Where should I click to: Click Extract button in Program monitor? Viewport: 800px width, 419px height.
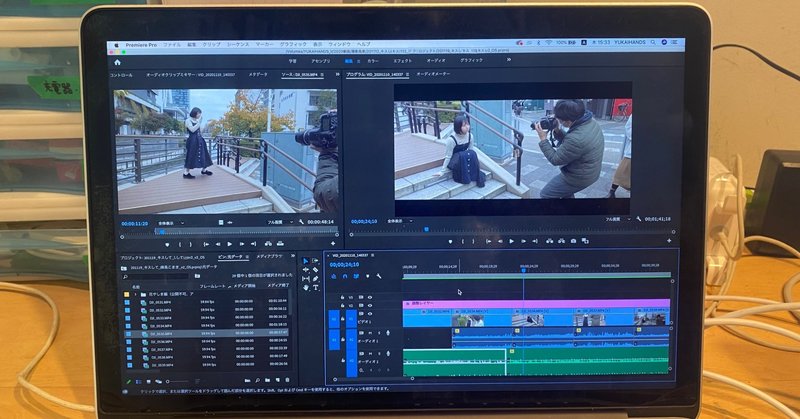561,241
